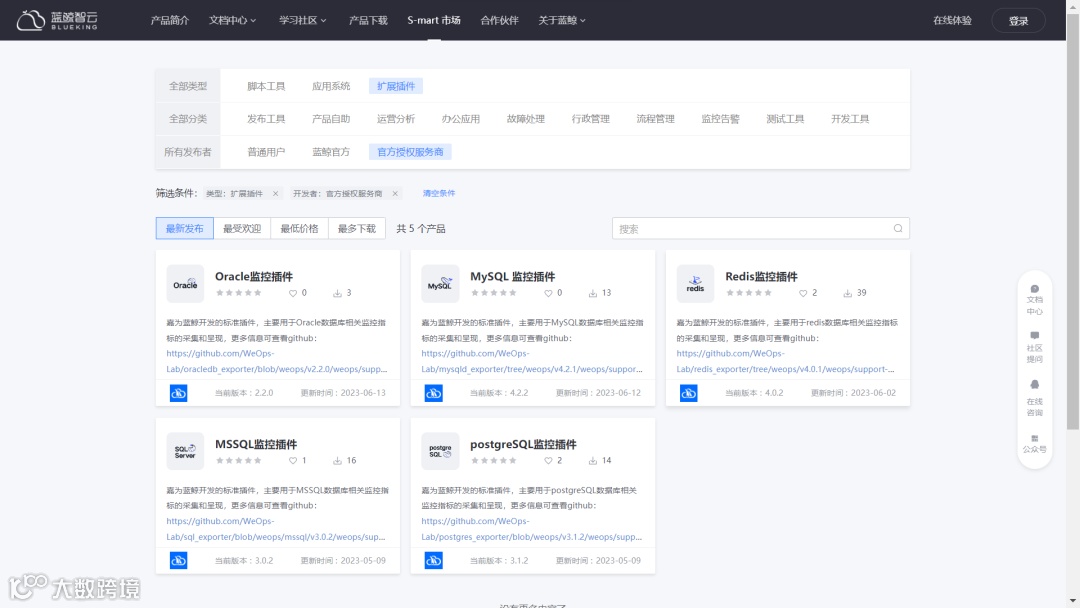Click publisher badge on Oracle card footer
The image size is (1080, 608).
coord(178,393)
